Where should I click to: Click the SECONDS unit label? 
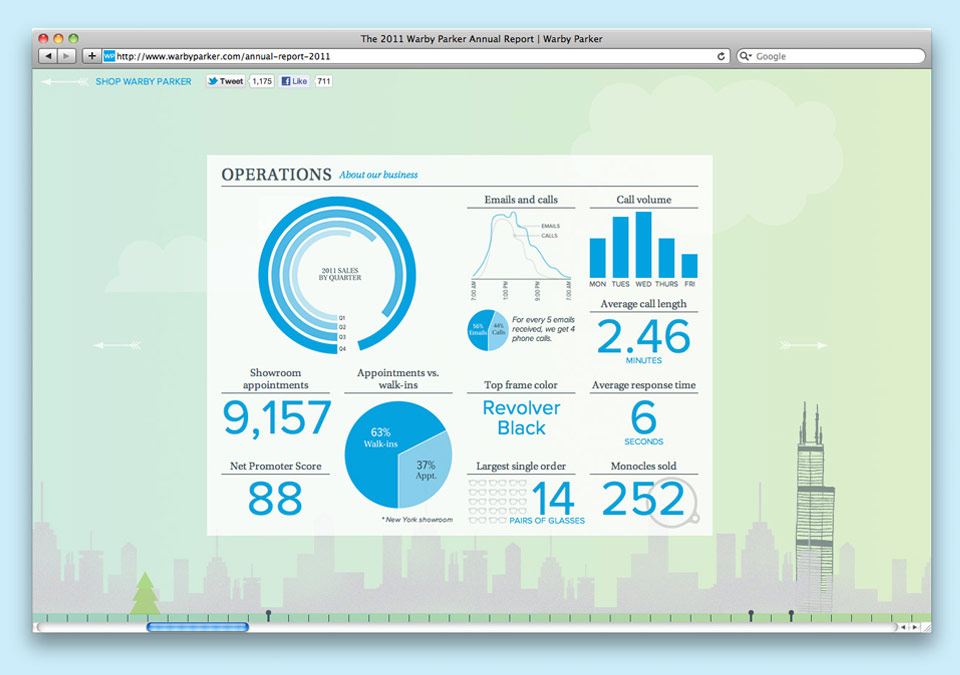(x=643, y=442)
